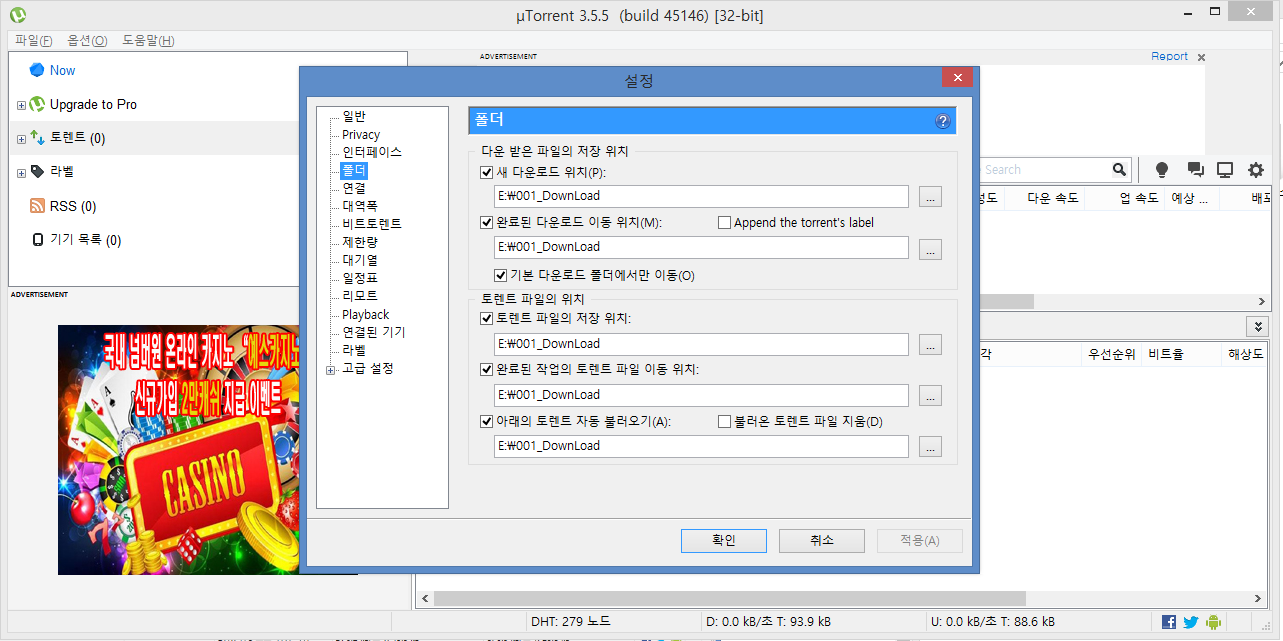Click the search magnifier icon in toolbar
This screenshot has width=1283, height=641.
coord(1120,170)
